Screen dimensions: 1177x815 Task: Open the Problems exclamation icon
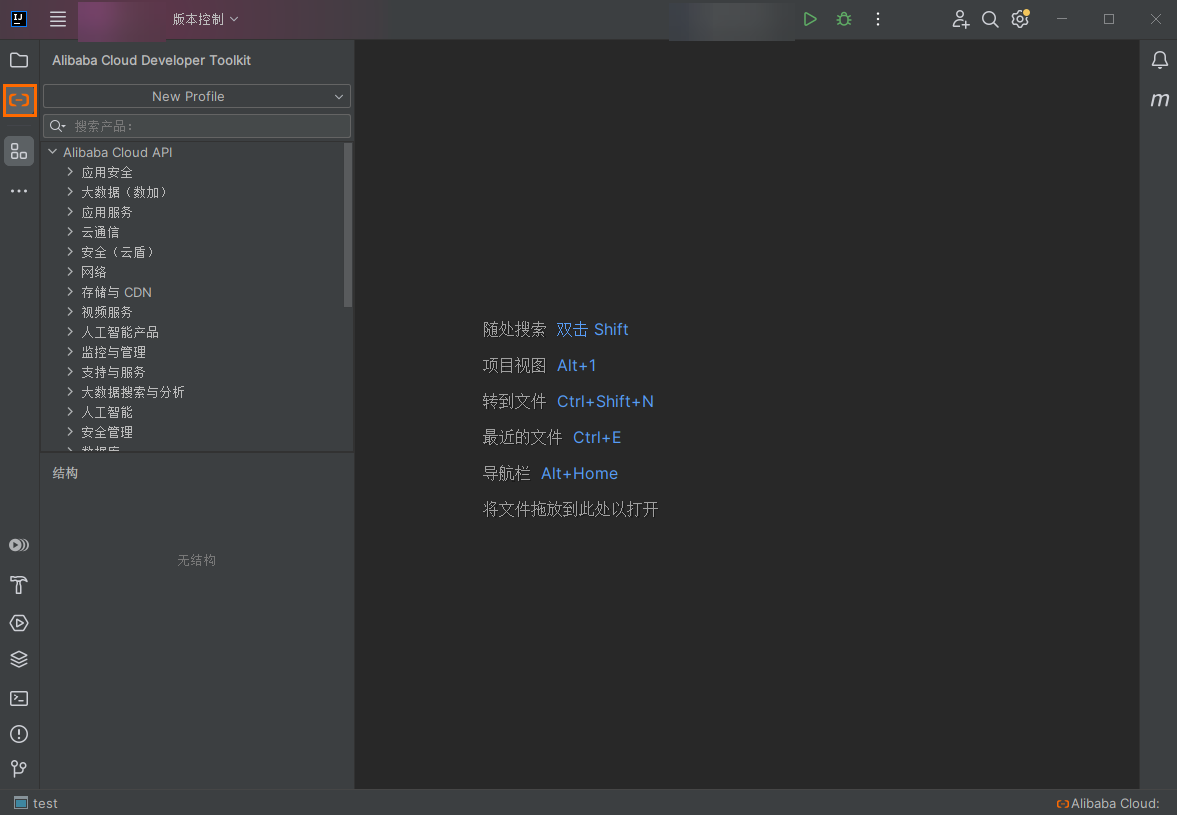19,734
